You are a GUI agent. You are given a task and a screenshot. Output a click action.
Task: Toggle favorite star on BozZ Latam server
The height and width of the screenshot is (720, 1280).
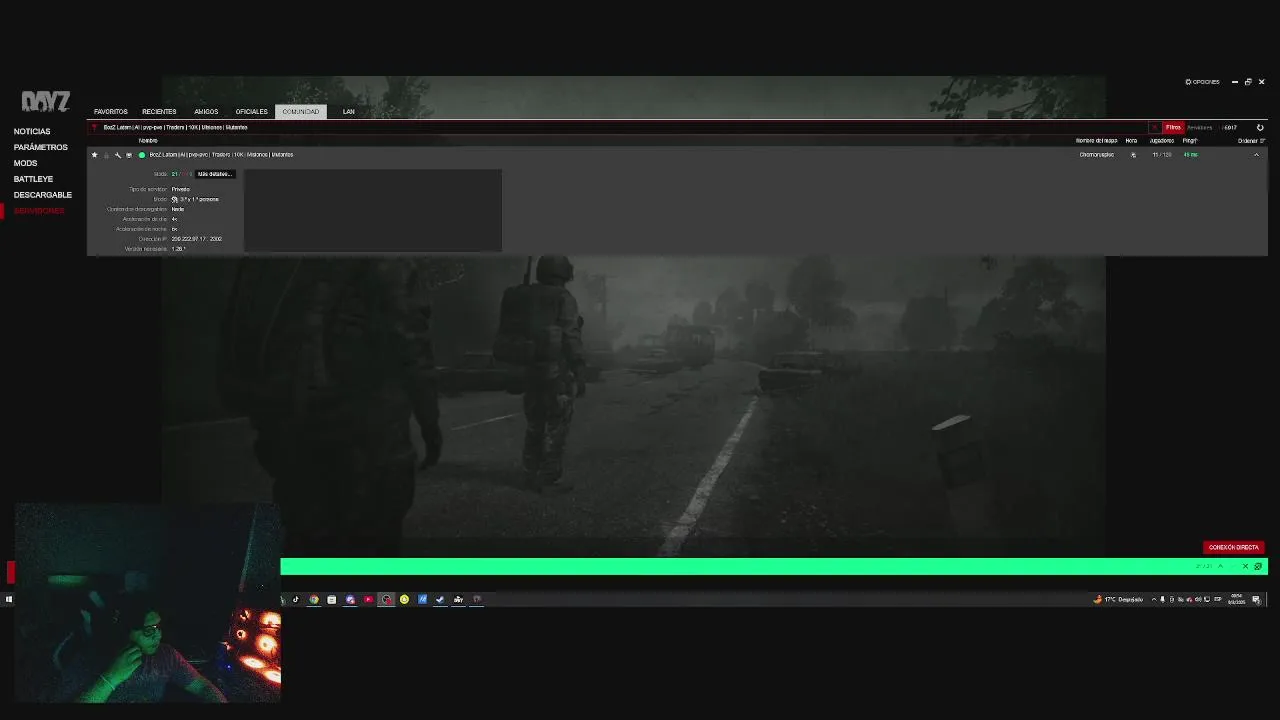tap(95, 155)
